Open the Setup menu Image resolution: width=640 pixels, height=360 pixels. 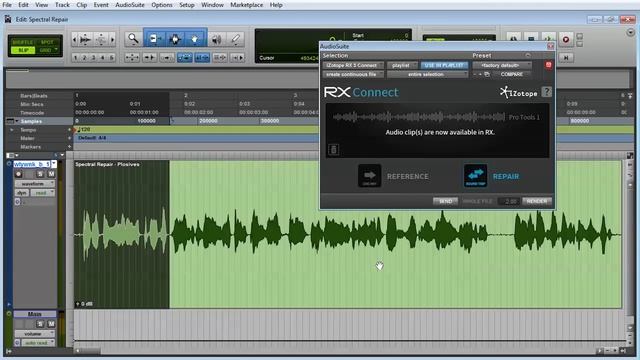pyautogui.click(x=187, y=5)
